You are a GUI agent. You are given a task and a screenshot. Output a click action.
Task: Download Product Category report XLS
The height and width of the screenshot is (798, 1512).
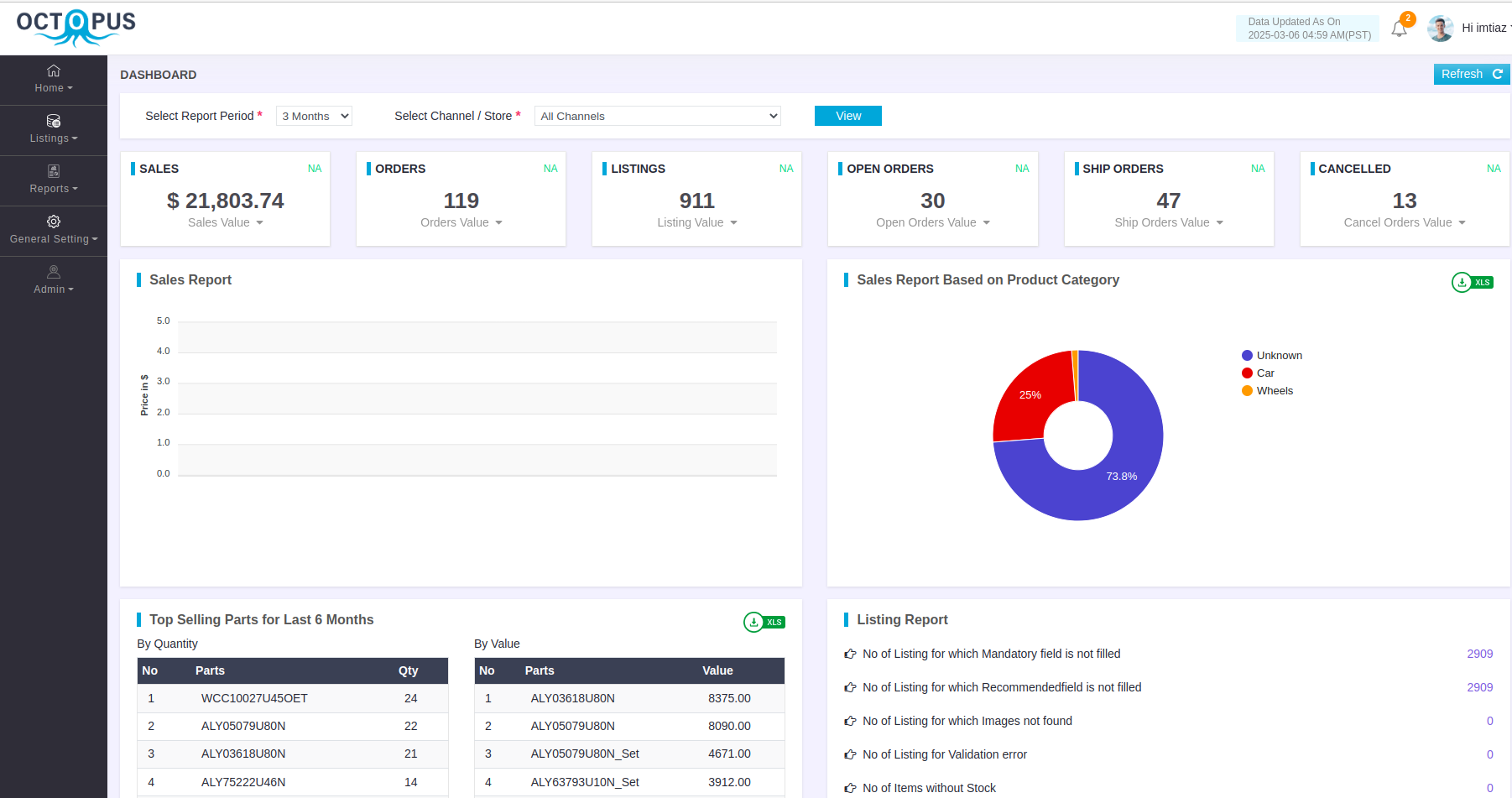pos(1472,283)
